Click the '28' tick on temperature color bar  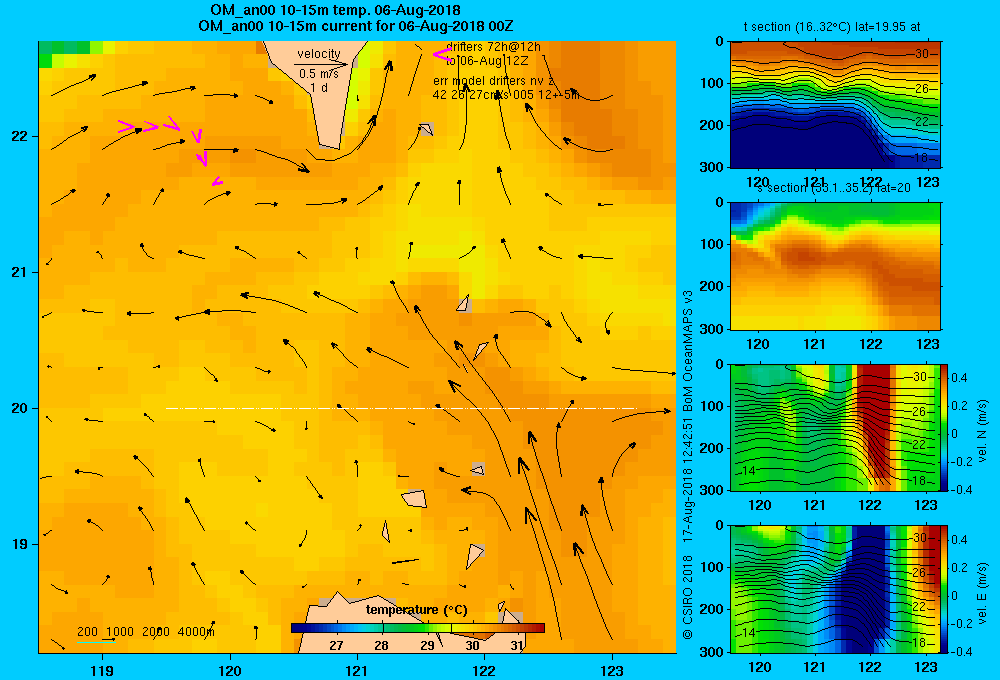(x=381, y=645)
